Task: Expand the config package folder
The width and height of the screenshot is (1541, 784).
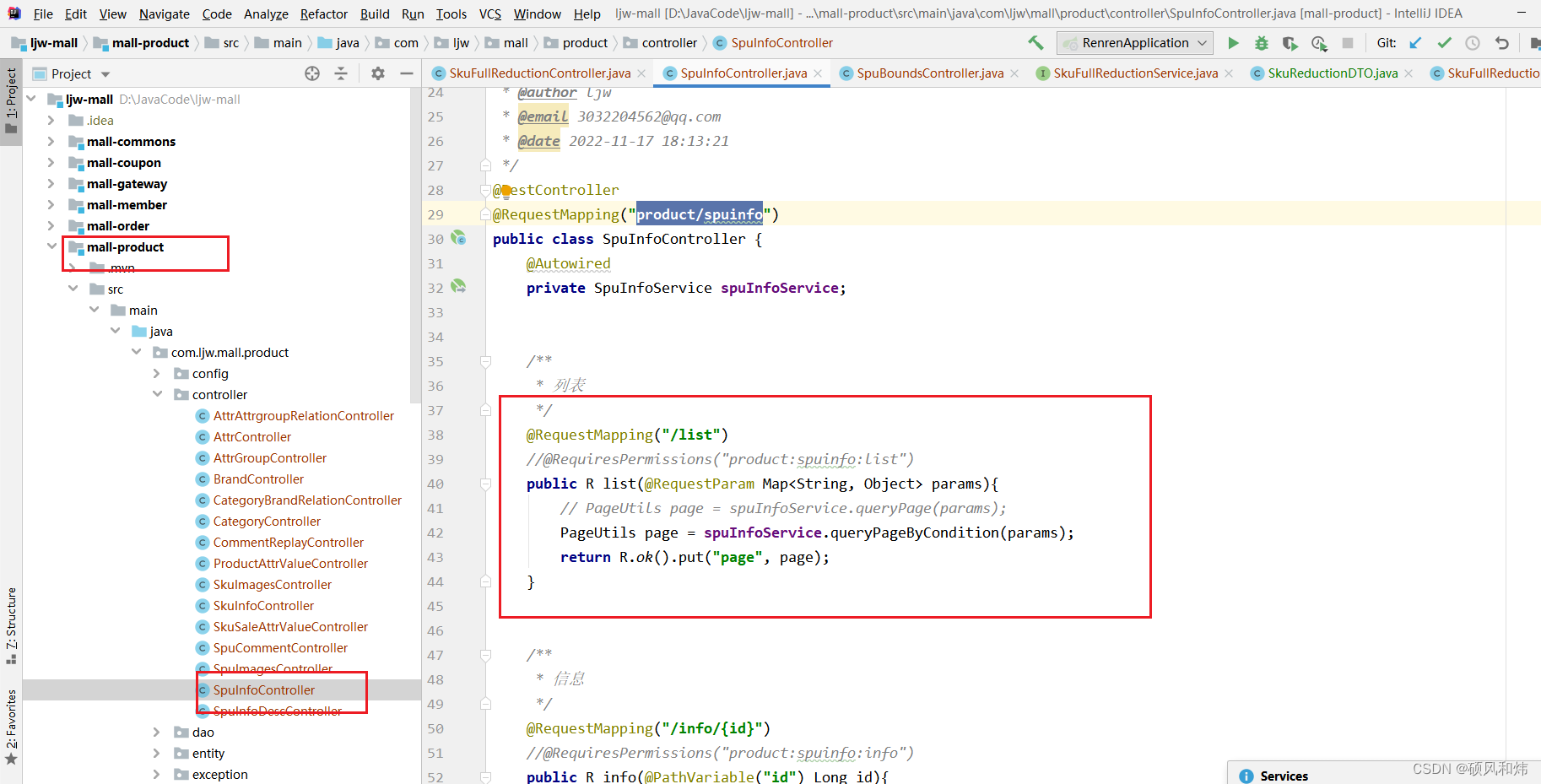Action: pos(157,373)
